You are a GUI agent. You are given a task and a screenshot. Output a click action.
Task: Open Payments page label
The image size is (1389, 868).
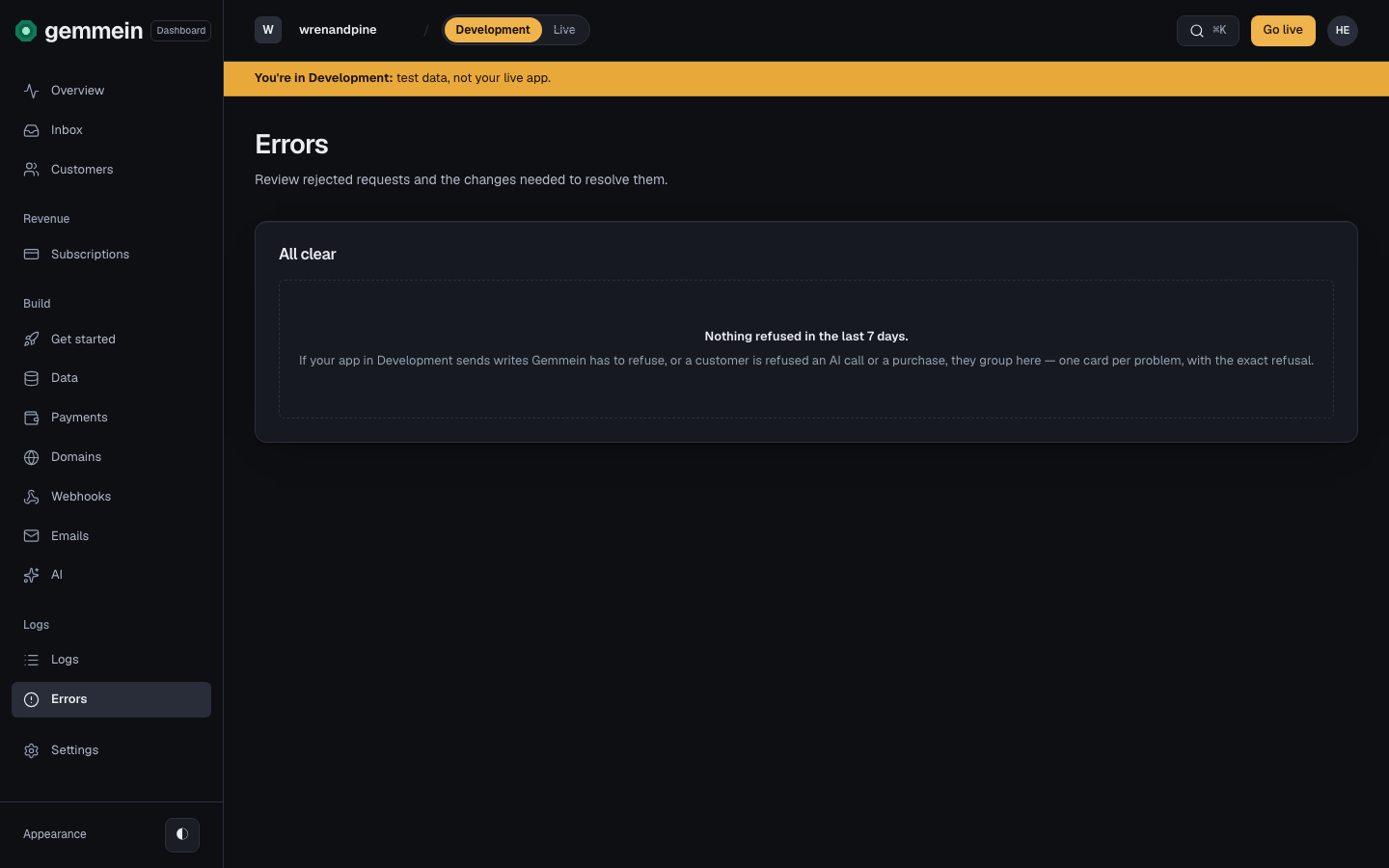[79, 418]
